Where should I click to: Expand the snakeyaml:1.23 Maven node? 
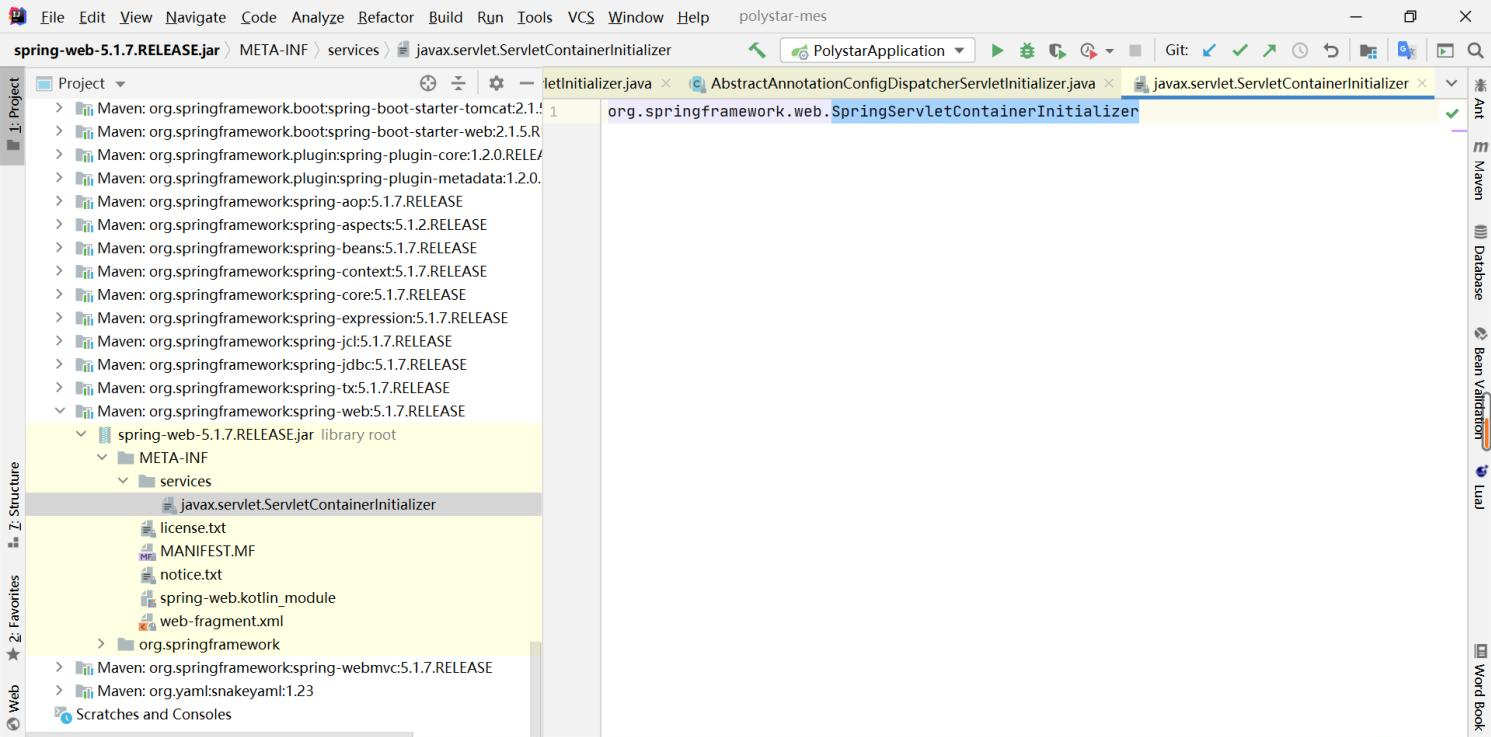(60, 691)
